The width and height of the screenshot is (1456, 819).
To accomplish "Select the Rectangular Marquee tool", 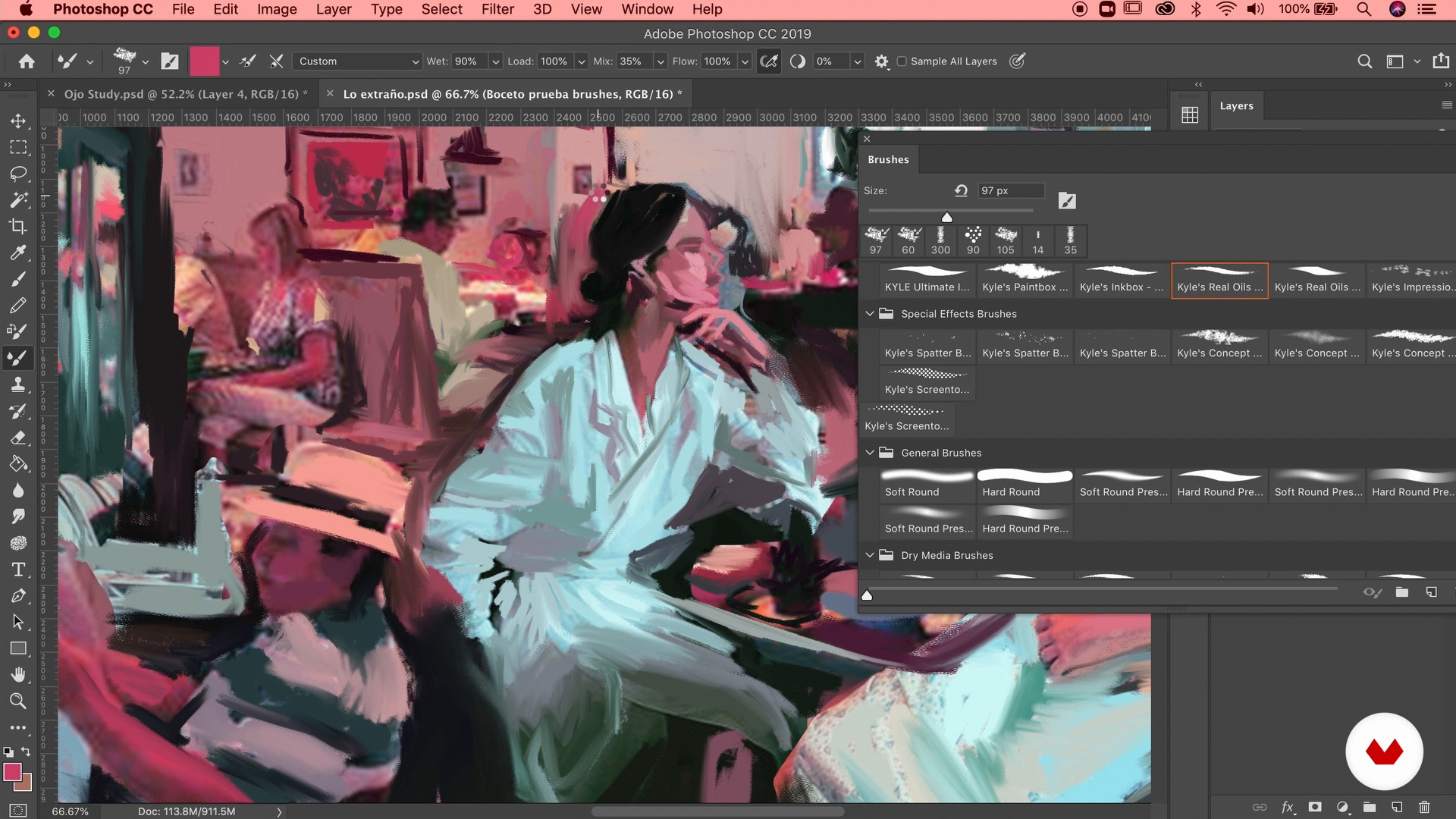I will tap(18, 147).
